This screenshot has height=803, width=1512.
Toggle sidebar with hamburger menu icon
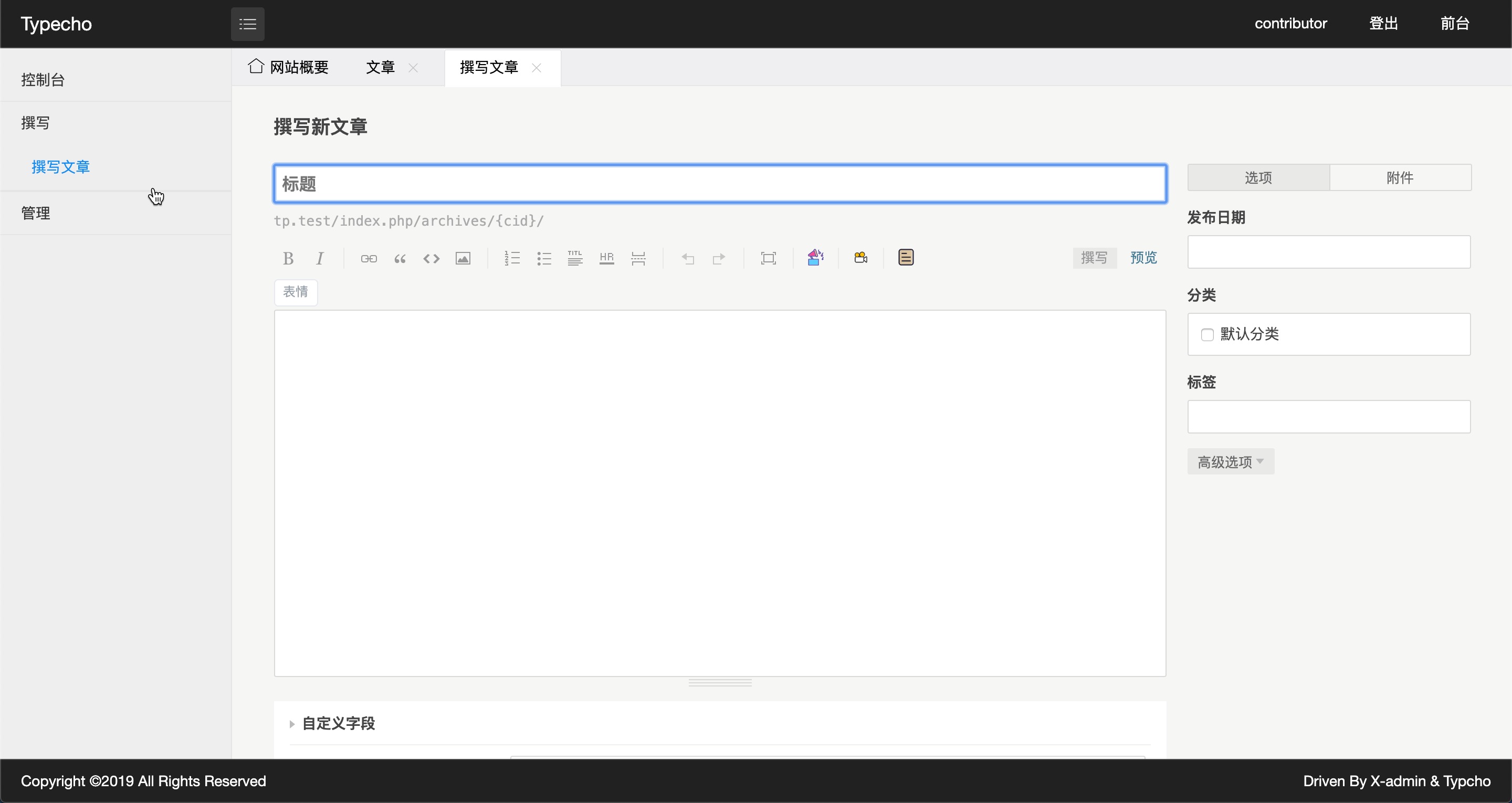click(x=248, y=24)
